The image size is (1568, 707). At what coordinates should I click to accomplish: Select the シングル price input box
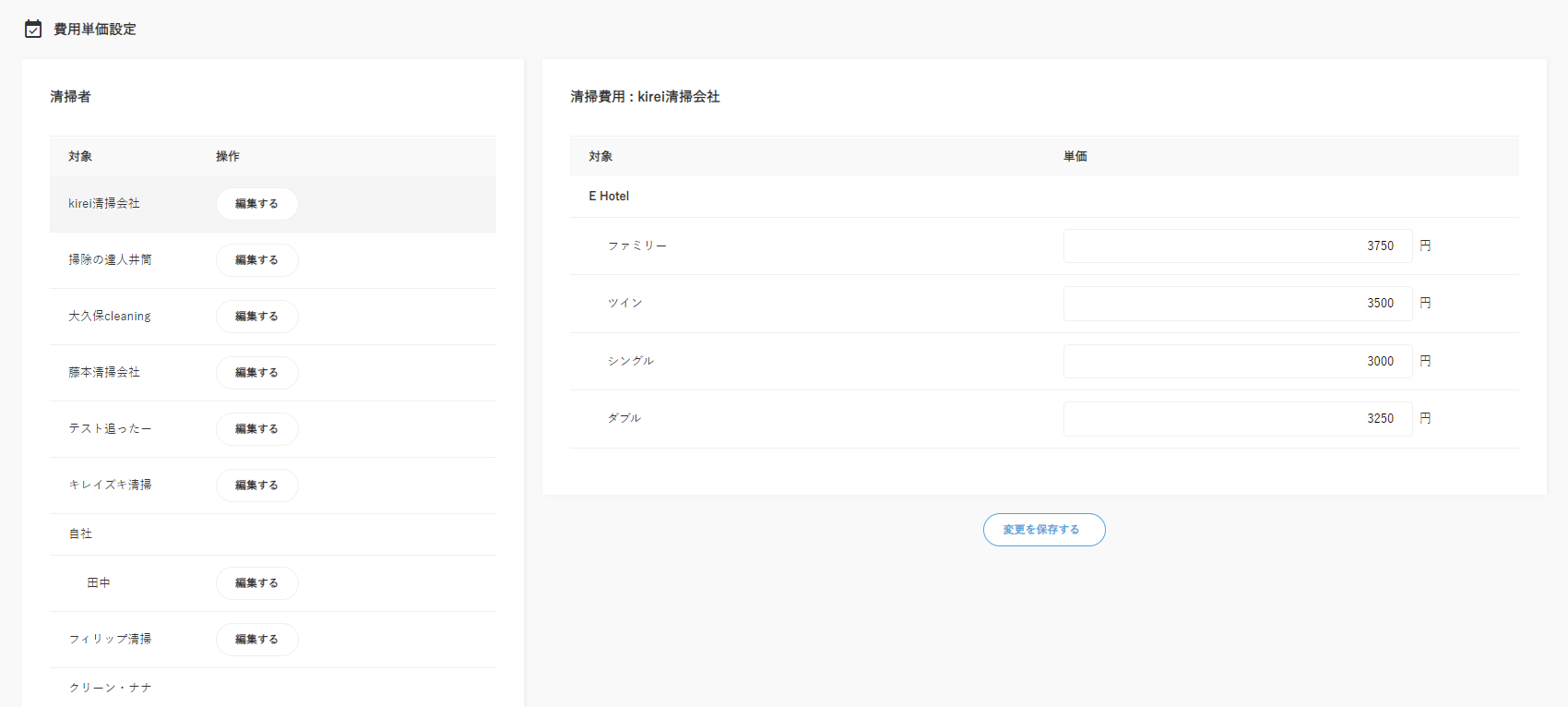(1237, 362)
